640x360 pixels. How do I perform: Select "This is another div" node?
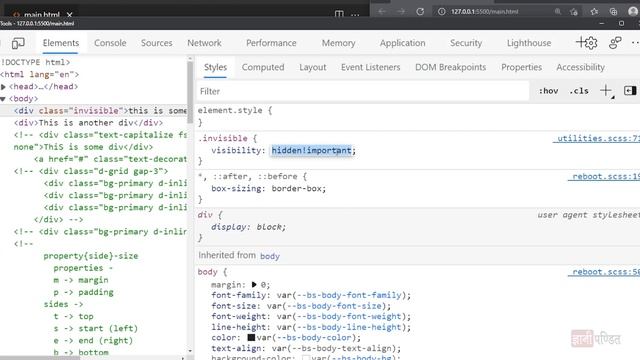tap(88, 123)
